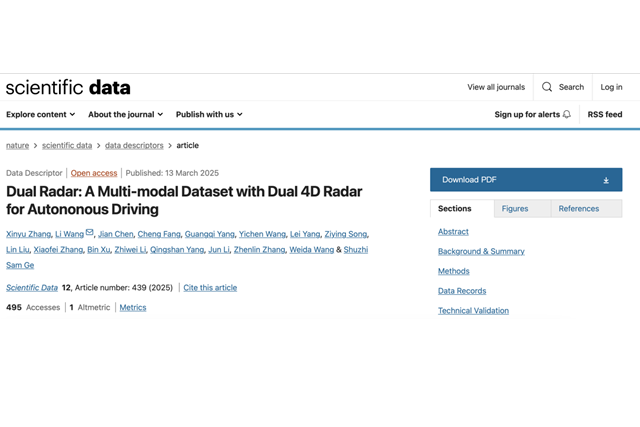The width and height of the screenshot is (640, 427).
Task: Open the Publish with us dropdown
Action: click(x=210, y=115)
